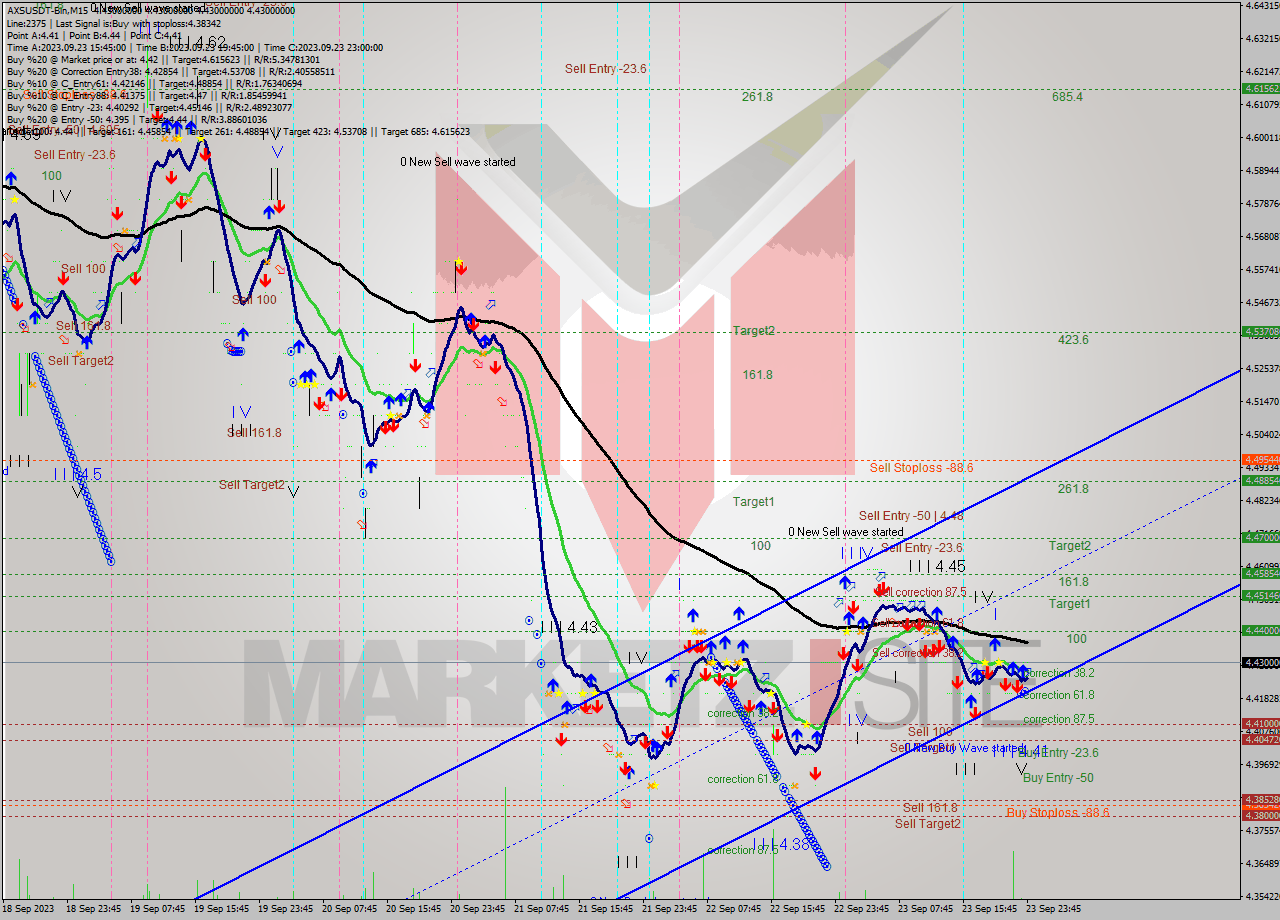This screenshot has height=920, width=1280.
Task: Click the 'I I I 4.62' wave label
Action: [197, 42]
